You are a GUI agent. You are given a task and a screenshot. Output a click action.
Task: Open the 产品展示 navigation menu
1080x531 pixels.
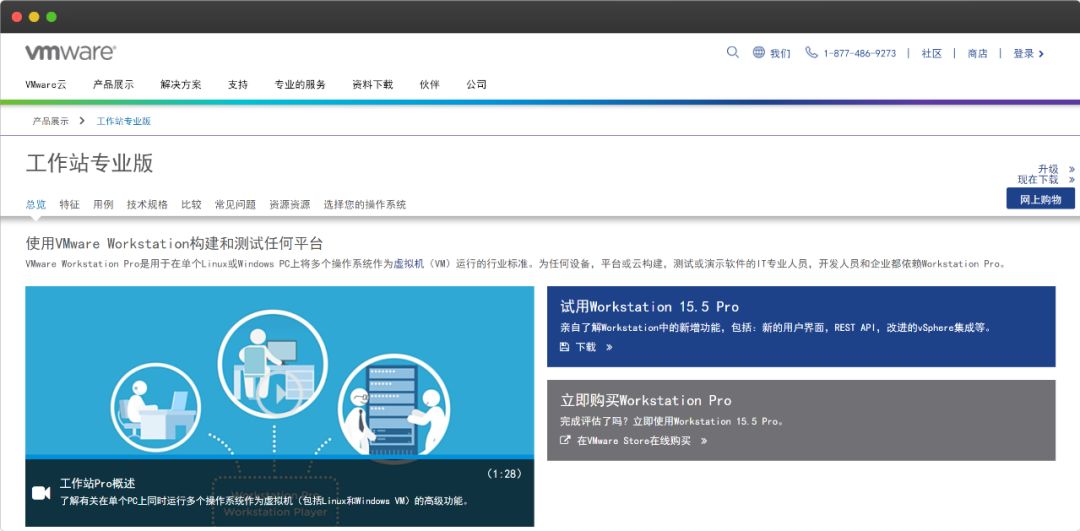[x=114, y=85]
